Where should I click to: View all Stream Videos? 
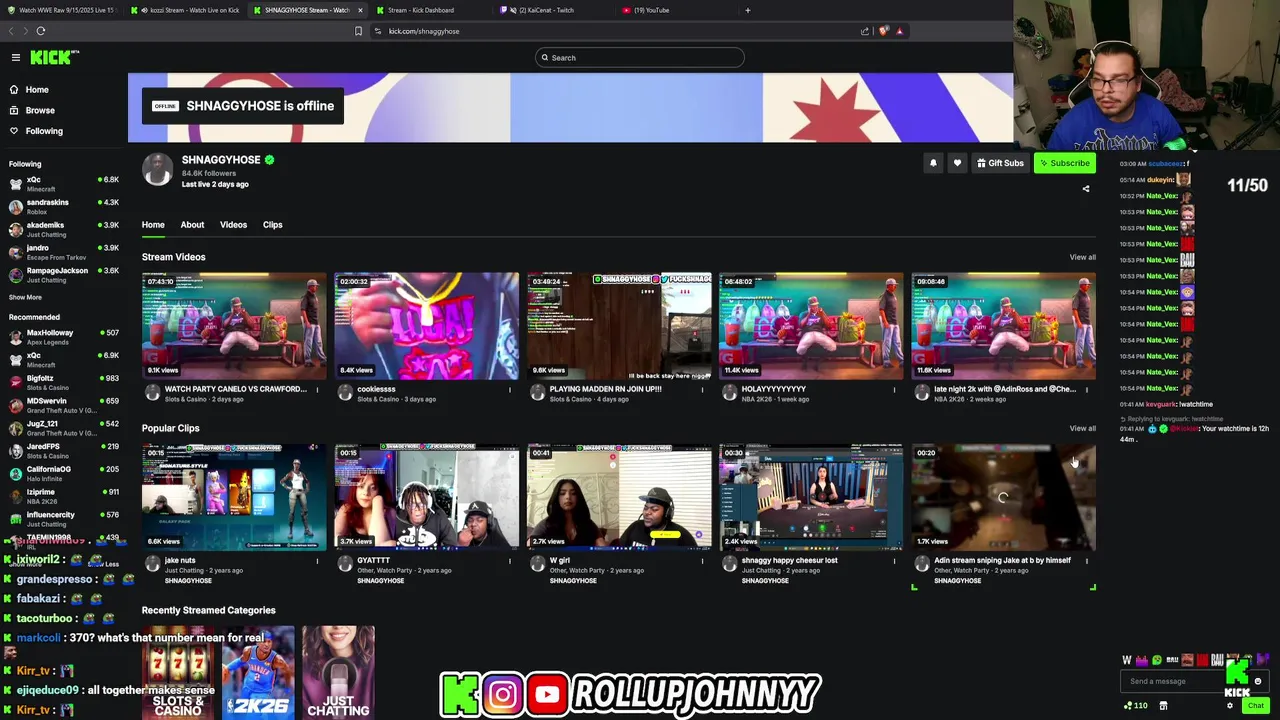(1083, 257)
